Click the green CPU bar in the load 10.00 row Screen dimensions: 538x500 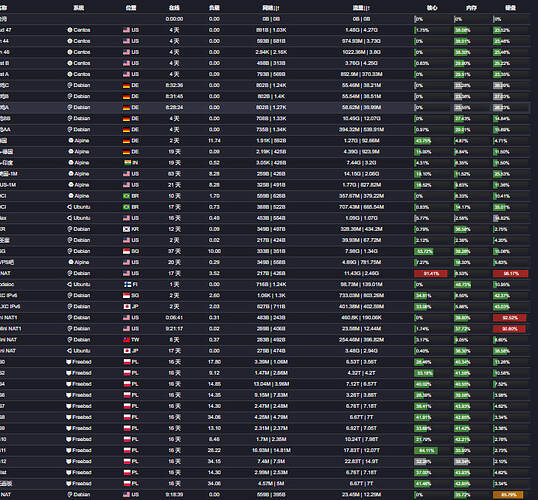423,251
